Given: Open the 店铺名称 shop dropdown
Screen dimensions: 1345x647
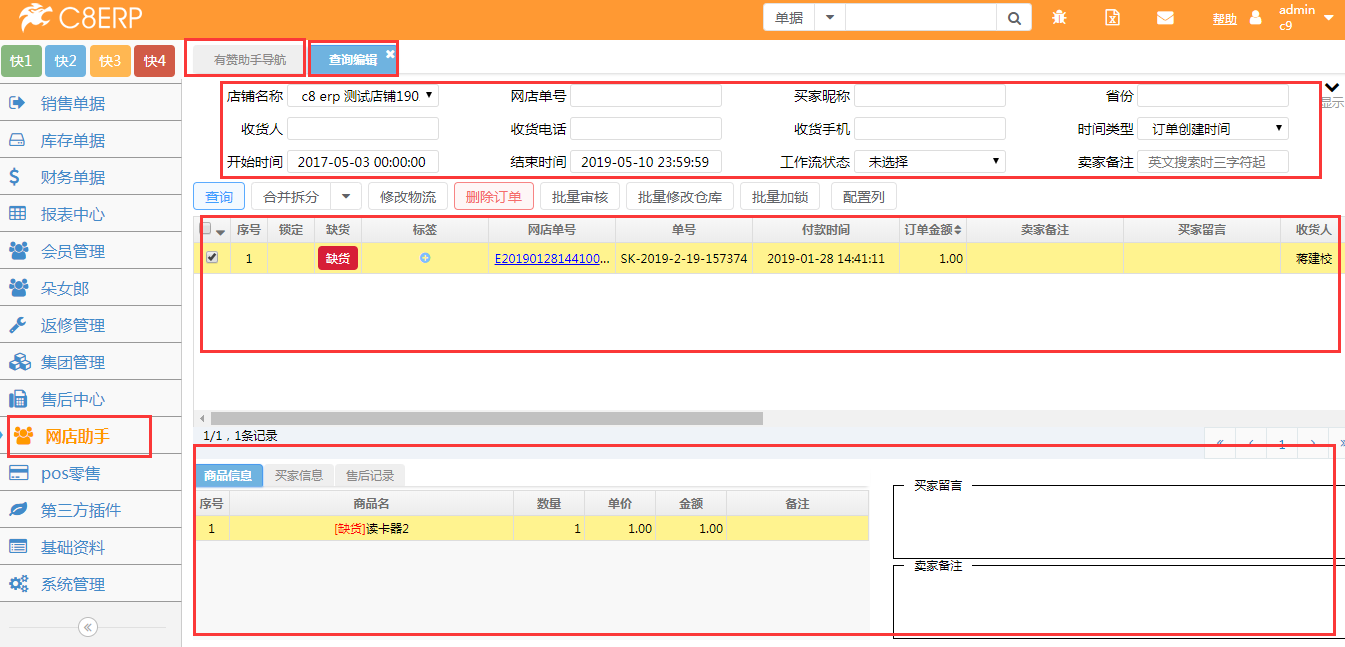Looking at the screenshot, I should point(363,96).
